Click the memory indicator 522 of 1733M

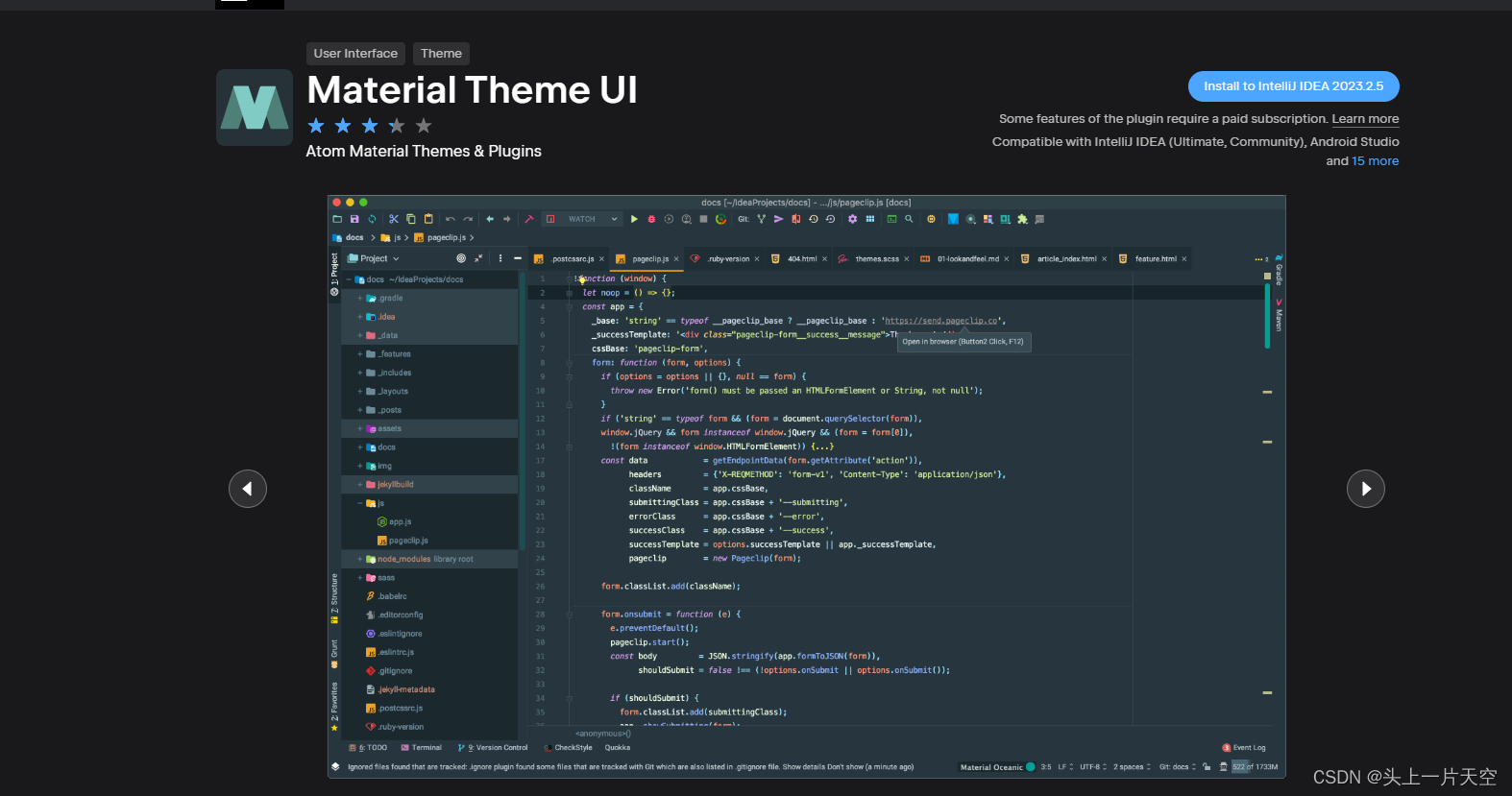click(x=1255, y=767)
